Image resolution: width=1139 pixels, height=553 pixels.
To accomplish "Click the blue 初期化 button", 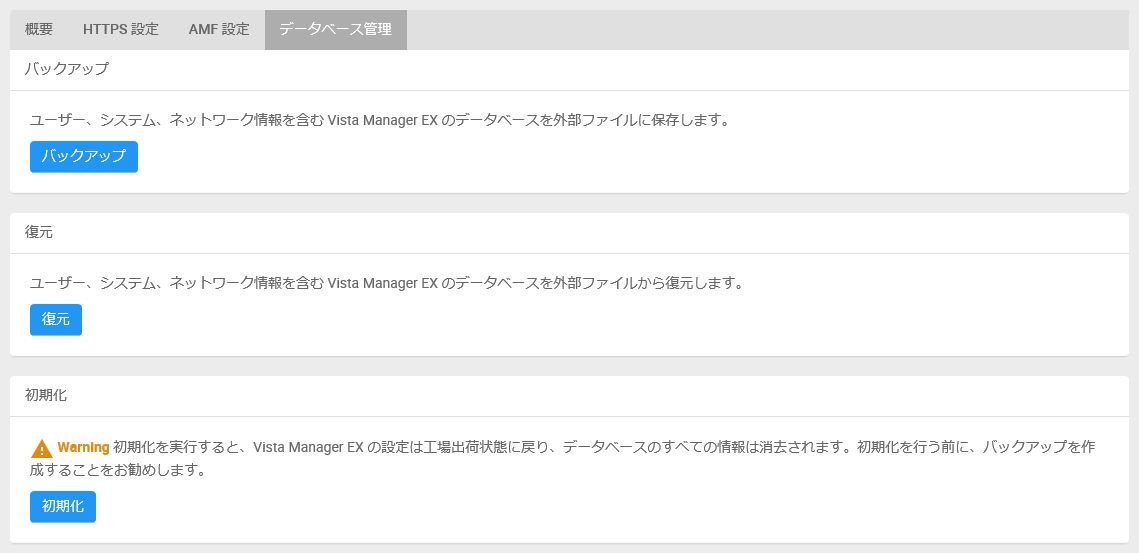I will [62, 506].
